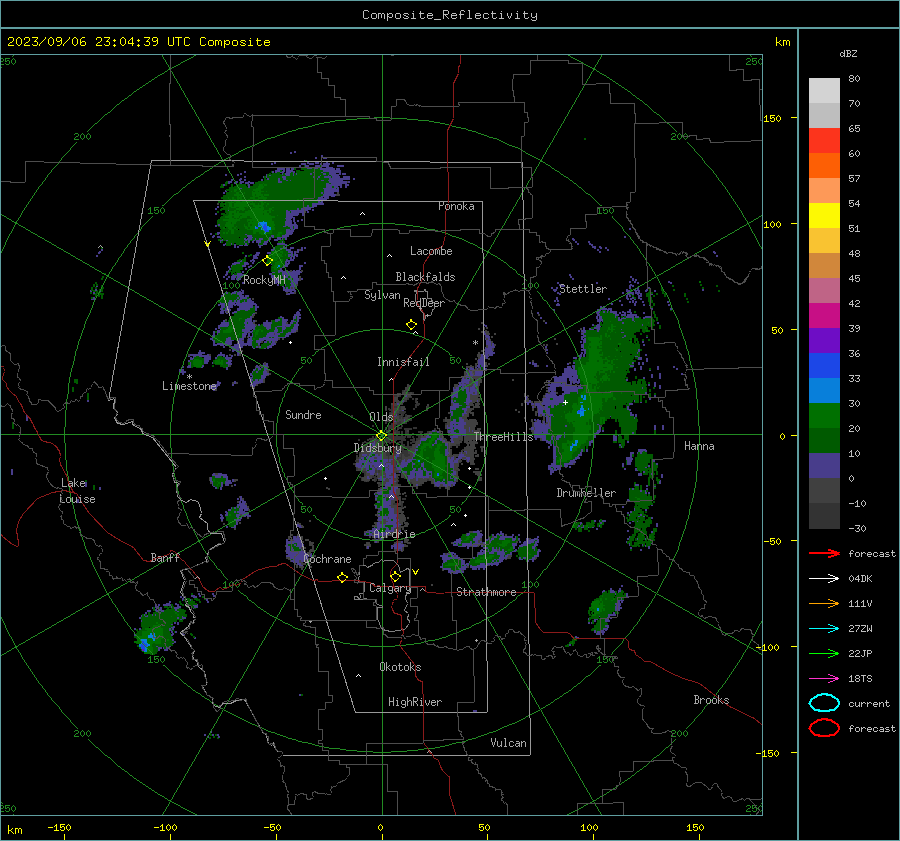Click the Airdrie label

click(394, 534)
